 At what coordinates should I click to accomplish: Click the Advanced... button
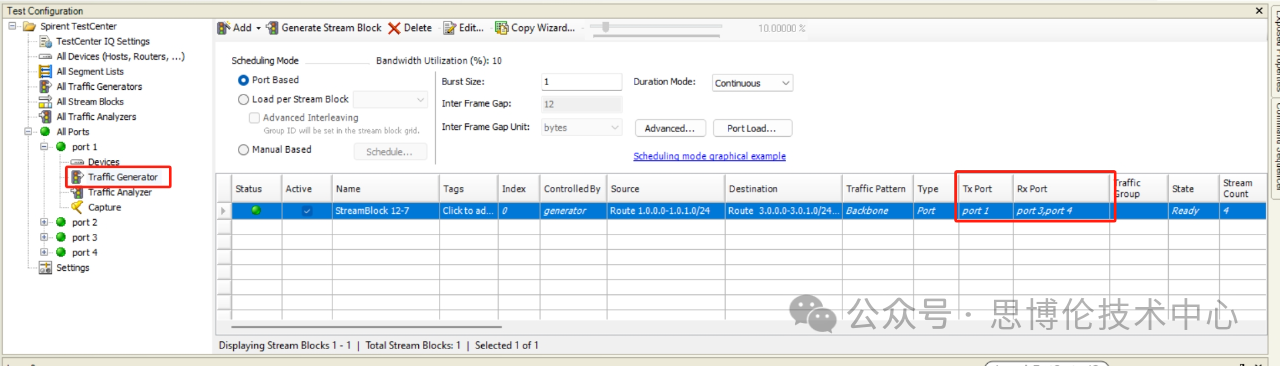(670, 128)
